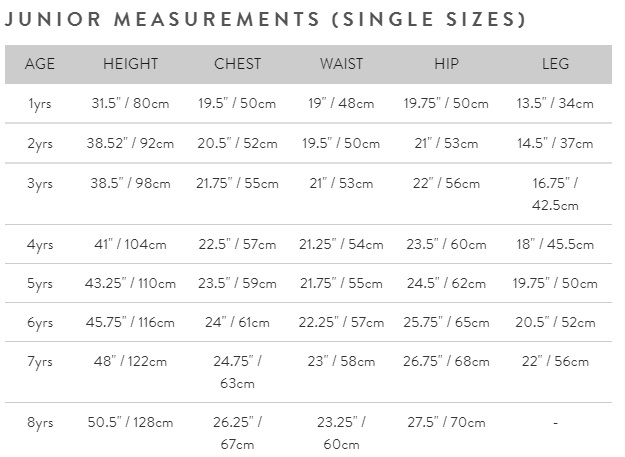Select the LEG column header
This screenshot has width=625, height=457.
(x=555, y=64)
